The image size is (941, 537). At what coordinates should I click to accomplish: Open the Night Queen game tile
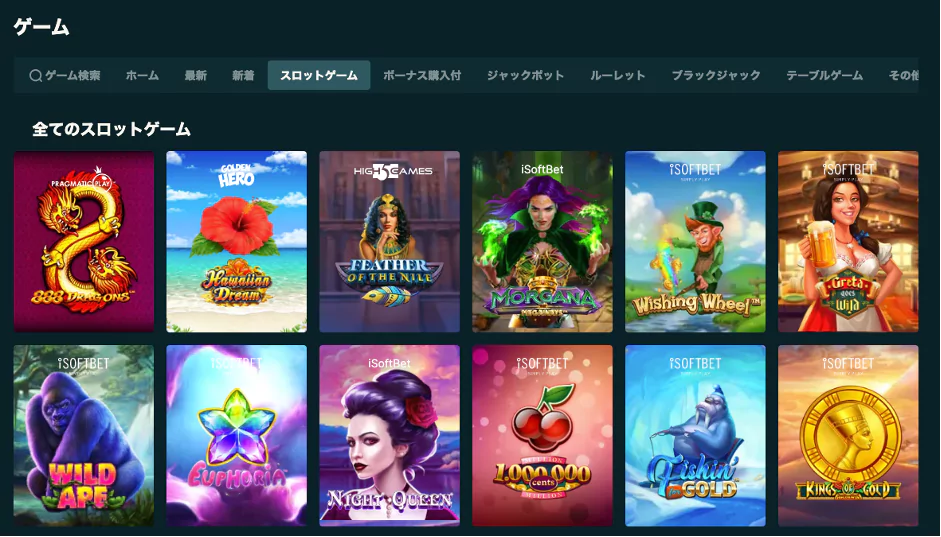[x=389, y=436]
